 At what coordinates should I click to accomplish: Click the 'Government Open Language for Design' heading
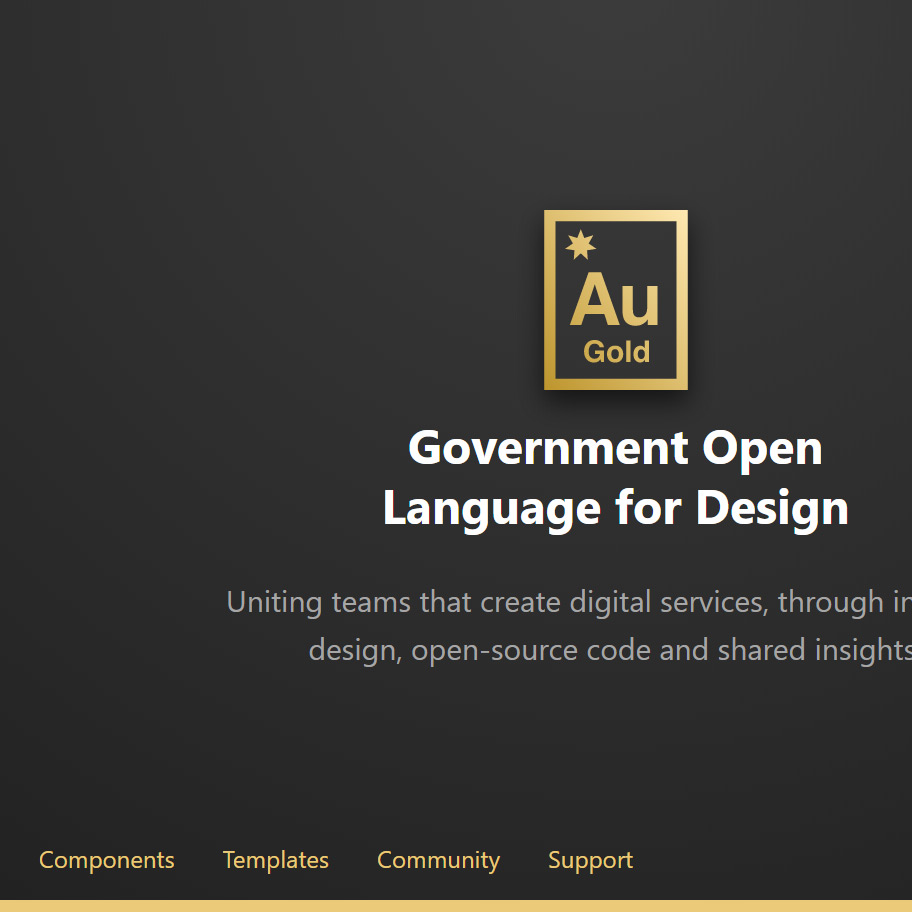[615, 478]
